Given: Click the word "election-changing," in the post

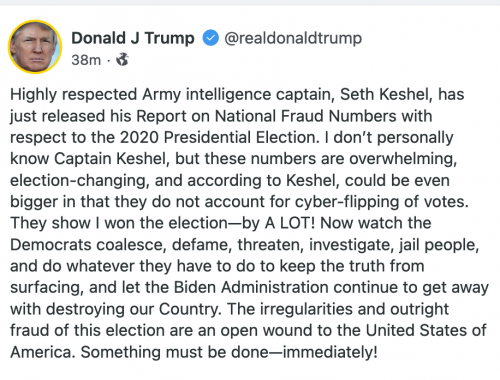Looking at the screenshot, I should 80,181.
